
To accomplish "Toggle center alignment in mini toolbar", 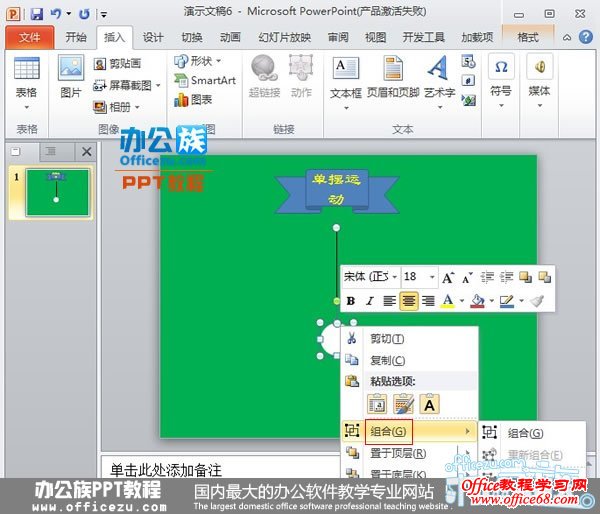I will [x=408, y=300].
